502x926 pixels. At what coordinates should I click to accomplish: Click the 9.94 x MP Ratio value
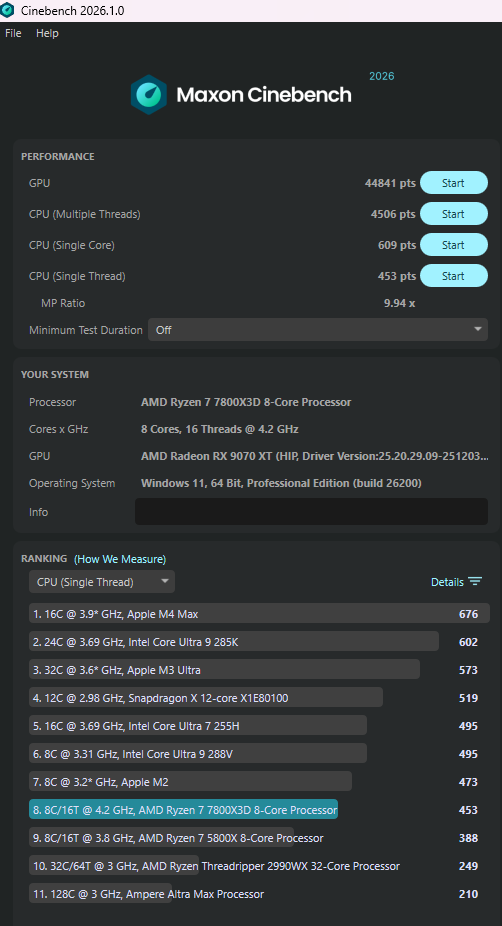pos(400,304)
